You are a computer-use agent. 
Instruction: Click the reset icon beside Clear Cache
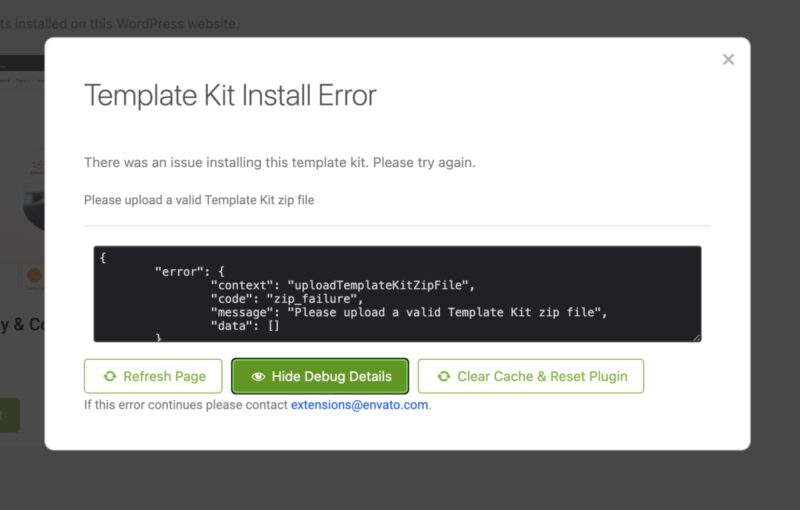click(443, 377)
